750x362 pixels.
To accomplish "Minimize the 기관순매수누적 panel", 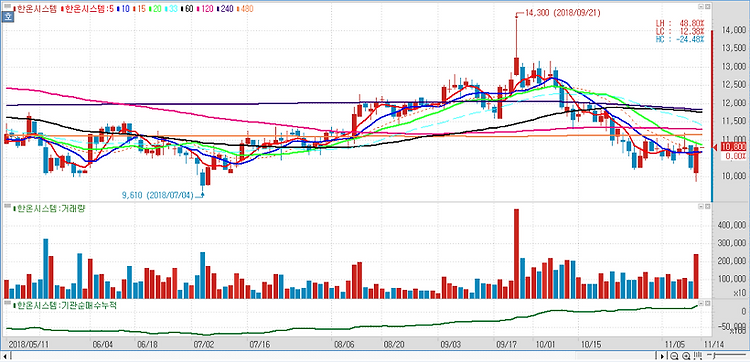I will click(701, 303).
